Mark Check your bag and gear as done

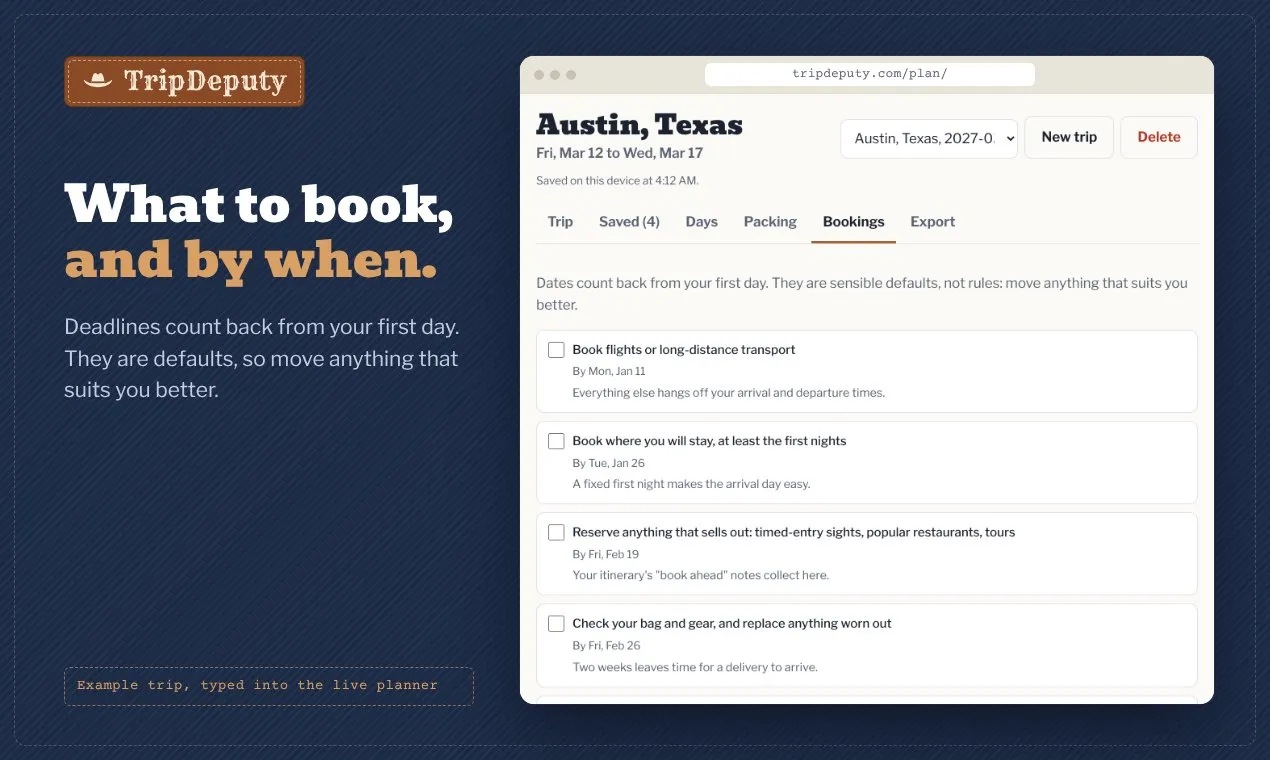pos(556,623)
